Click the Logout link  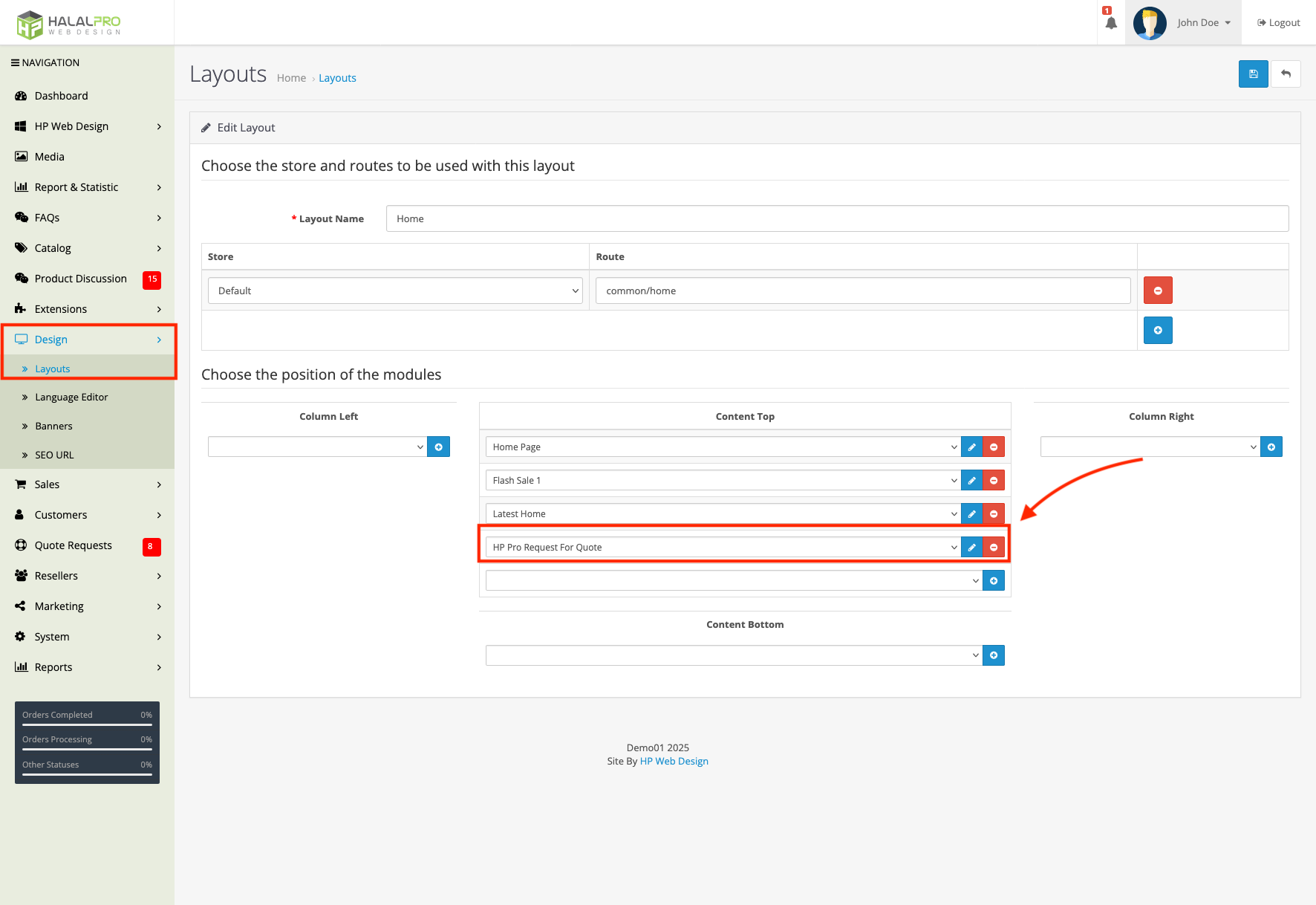(1278, 23)
